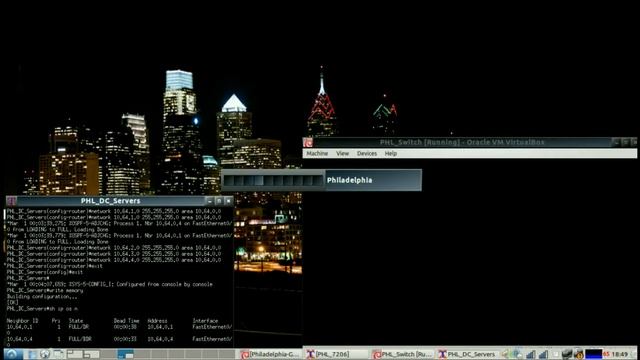Open the Machine menu in VirtualBox
The image size is (640, 360).
(x=317, y=153)
